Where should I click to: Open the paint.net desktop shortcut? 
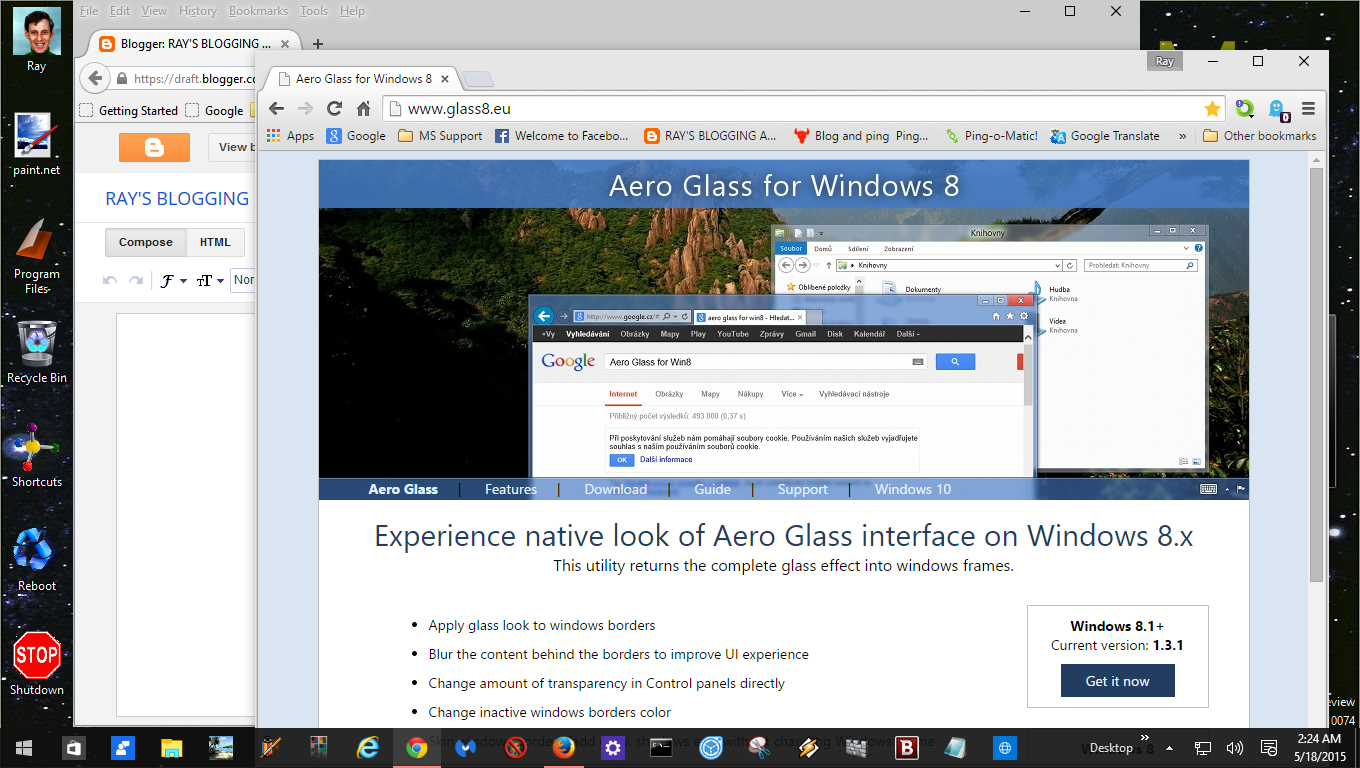(37, 145)
